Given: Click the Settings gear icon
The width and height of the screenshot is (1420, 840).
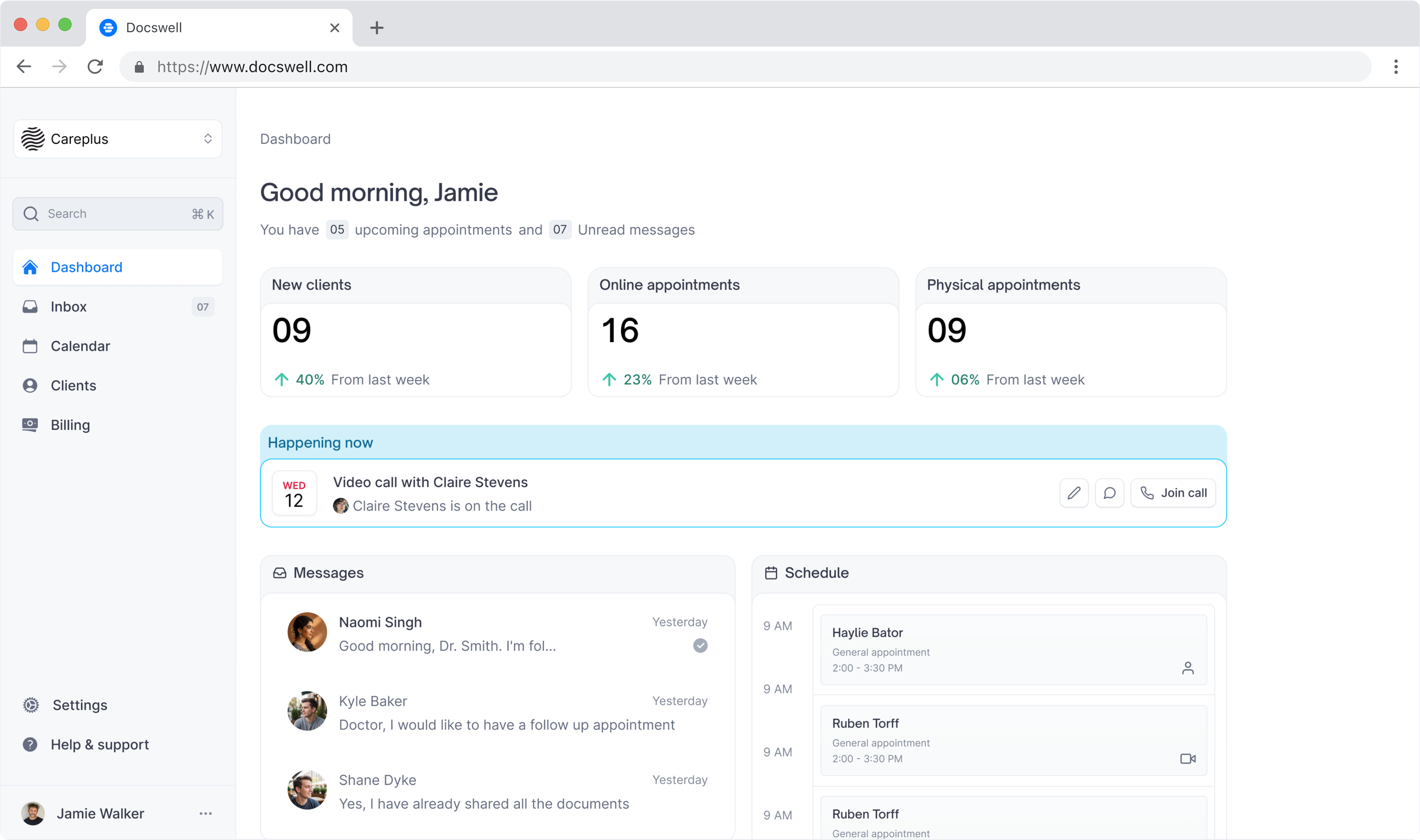Looking at the screenshot, I should point(31,705).
